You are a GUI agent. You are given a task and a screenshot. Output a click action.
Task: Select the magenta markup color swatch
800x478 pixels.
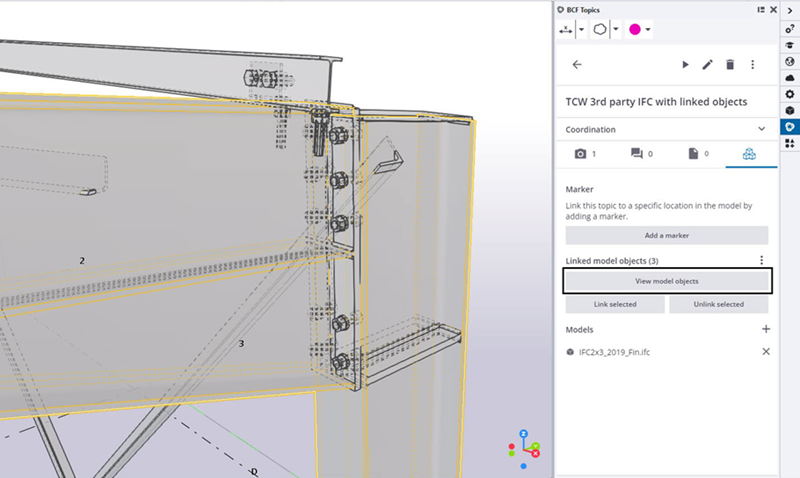[x=634, y=30]
